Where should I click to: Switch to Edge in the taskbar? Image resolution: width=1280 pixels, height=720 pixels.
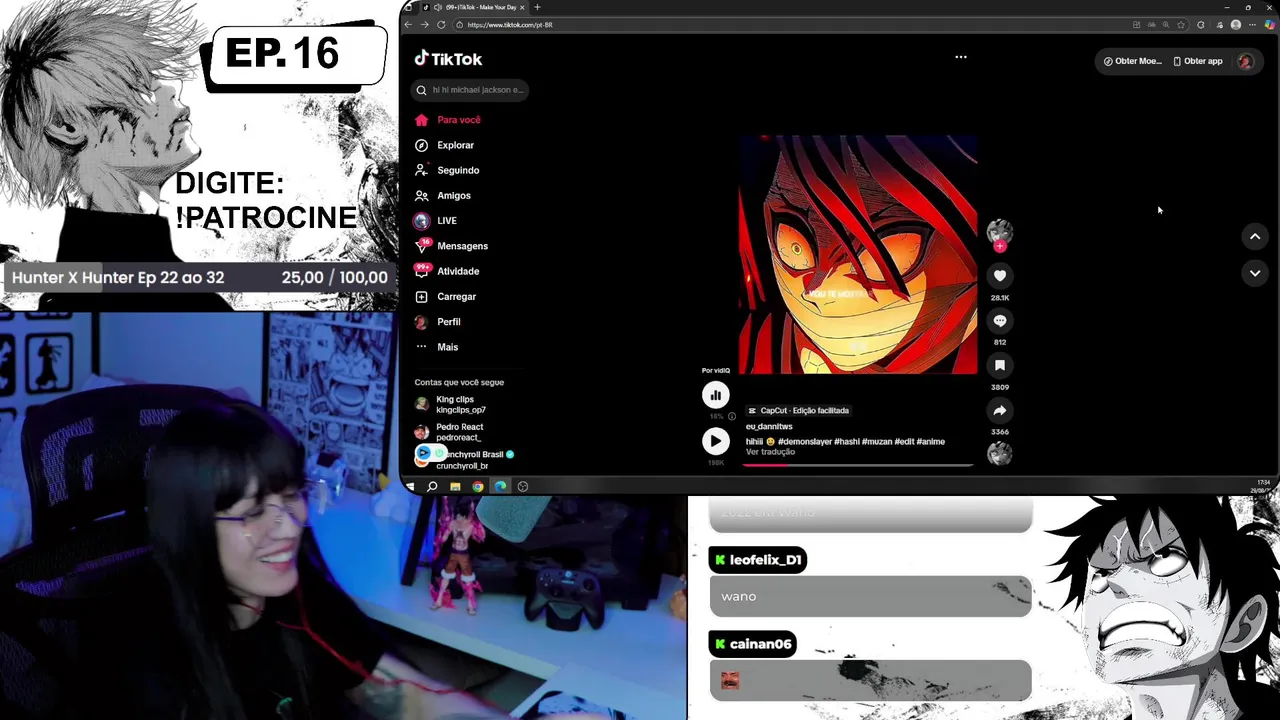(x=500, y=486)
